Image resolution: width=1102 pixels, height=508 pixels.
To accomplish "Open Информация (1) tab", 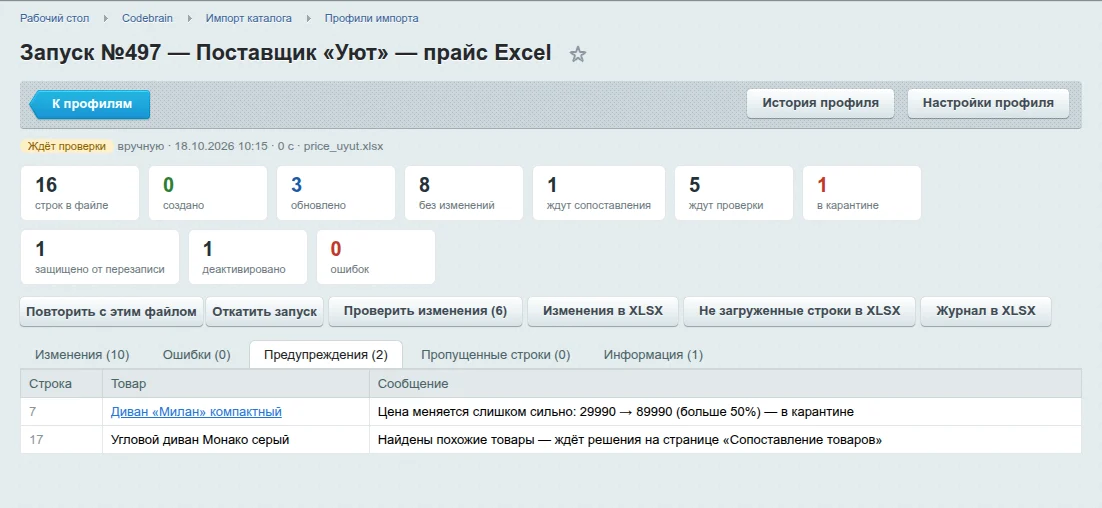I will click(x=653, y=355).
